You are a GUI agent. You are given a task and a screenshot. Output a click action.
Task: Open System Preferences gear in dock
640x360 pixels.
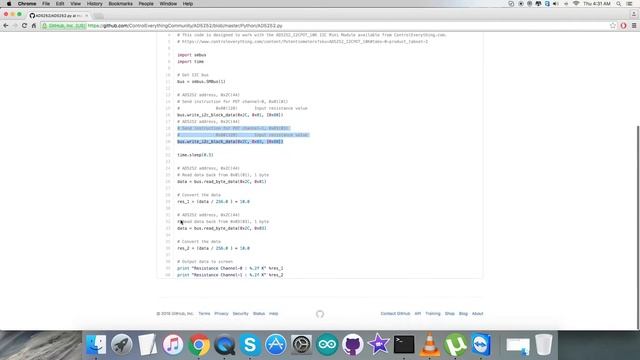coord(301,344)
